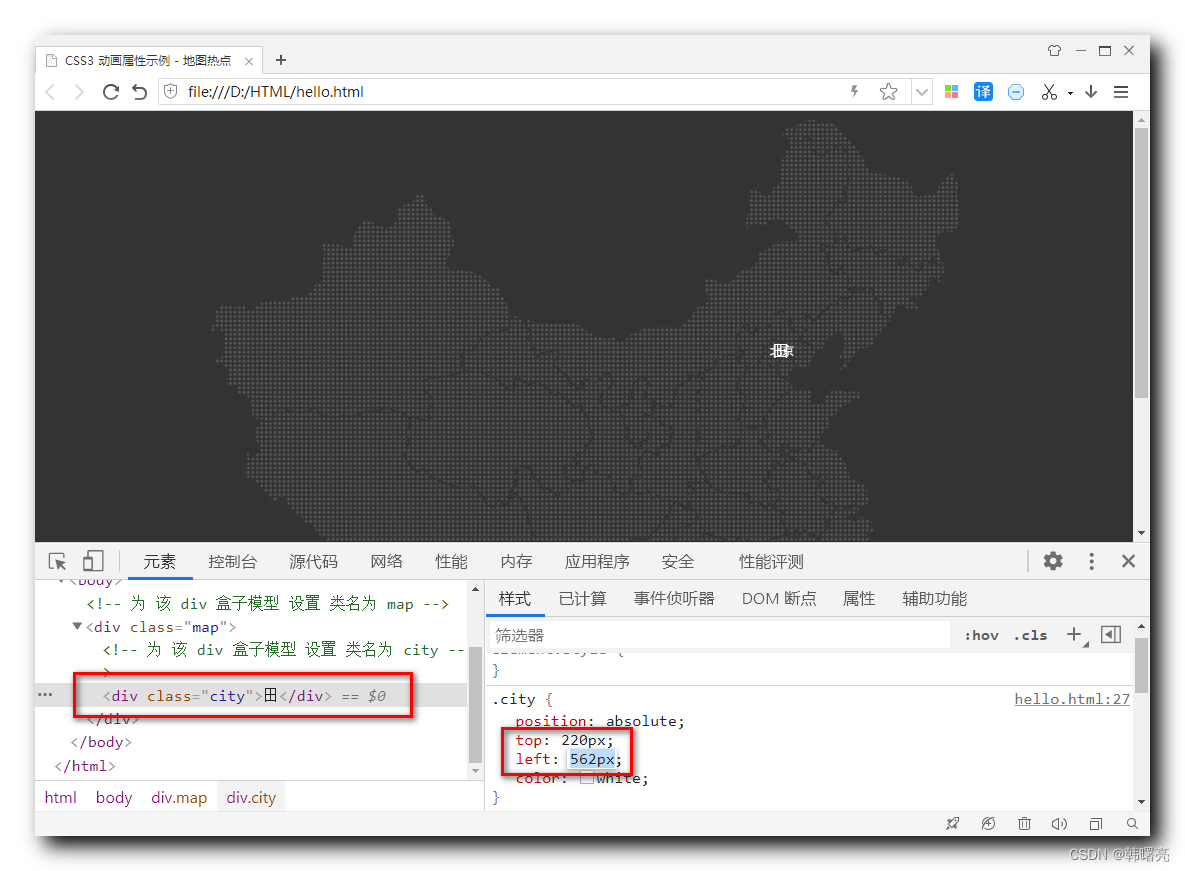Open the white color swatch picker
Viewport: 1185px width, 871px height.
click(586, 778)
